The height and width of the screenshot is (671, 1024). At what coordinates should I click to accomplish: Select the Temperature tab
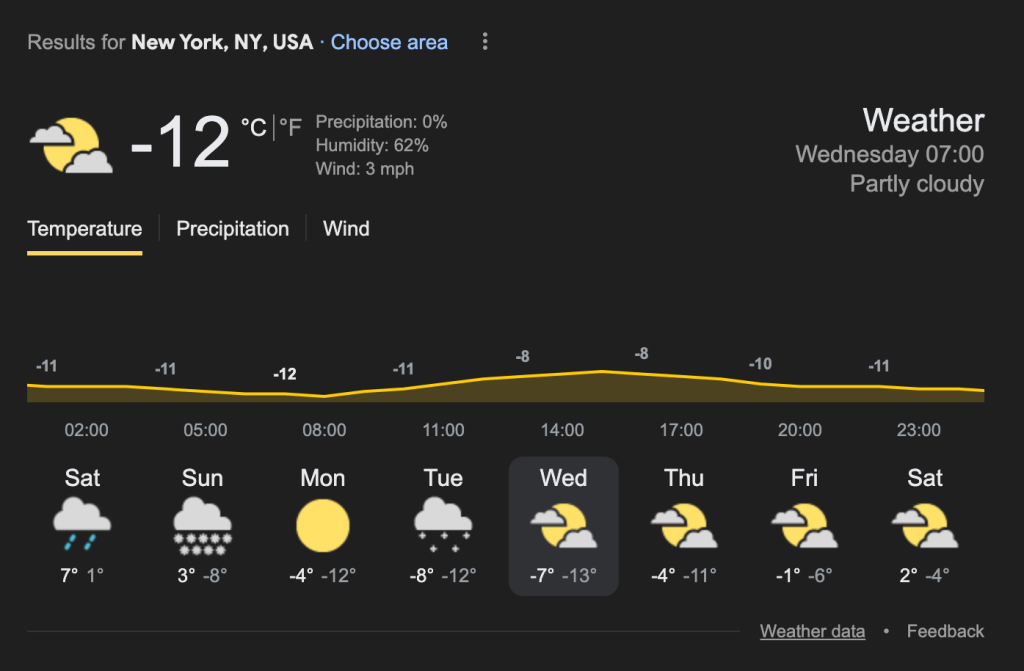(84, 229)
